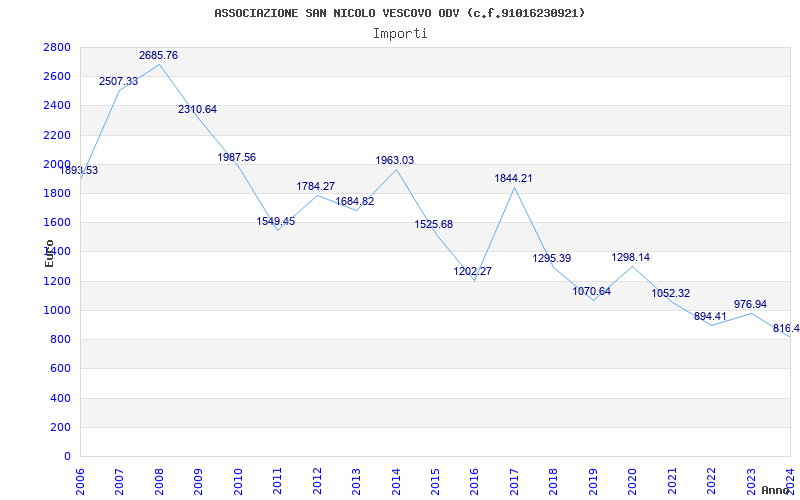The height and width of the screenshot is (500, 800).
Task: Click the 2006 x-axis year label
Action: 80,482
